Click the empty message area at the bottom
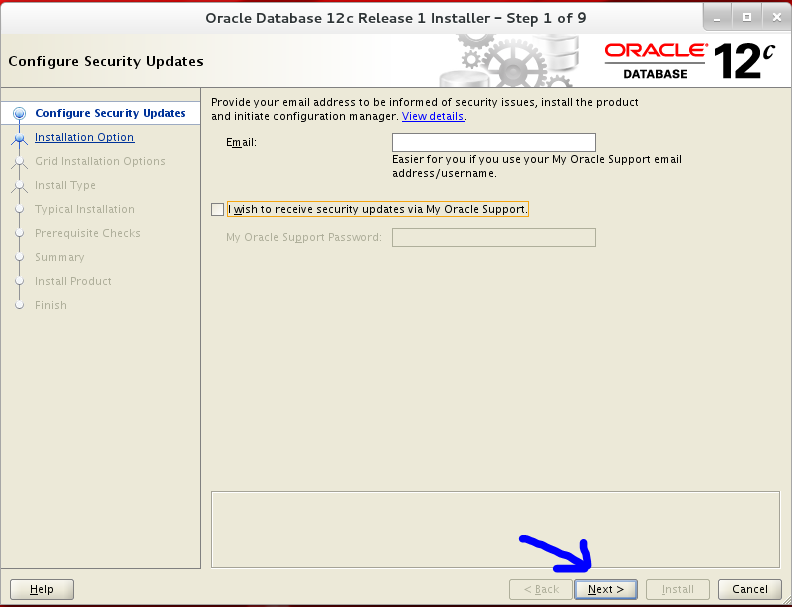The image size is (792, 607). 495,529
